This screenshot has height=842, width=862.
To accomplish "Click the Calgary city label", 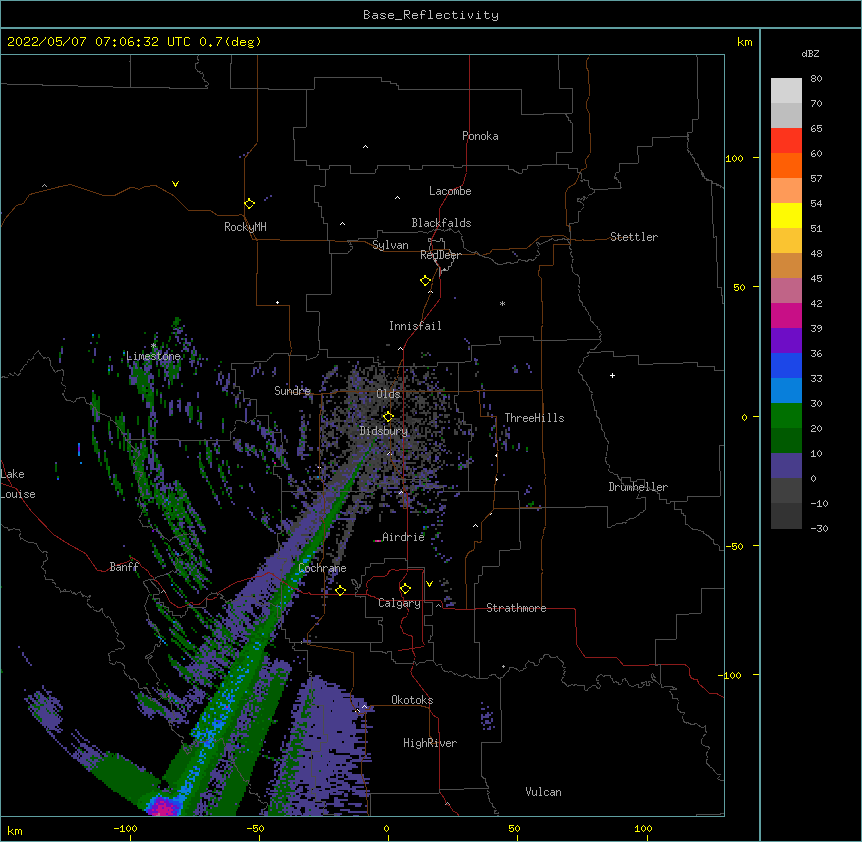I will pos(399,603).
